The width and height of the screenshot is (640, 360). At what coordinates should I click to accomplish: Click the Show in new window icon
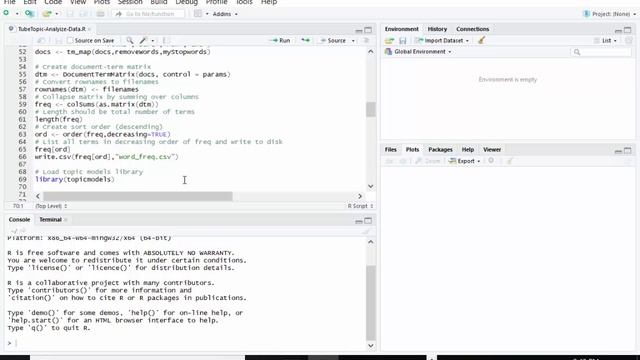tap(41, 40)
